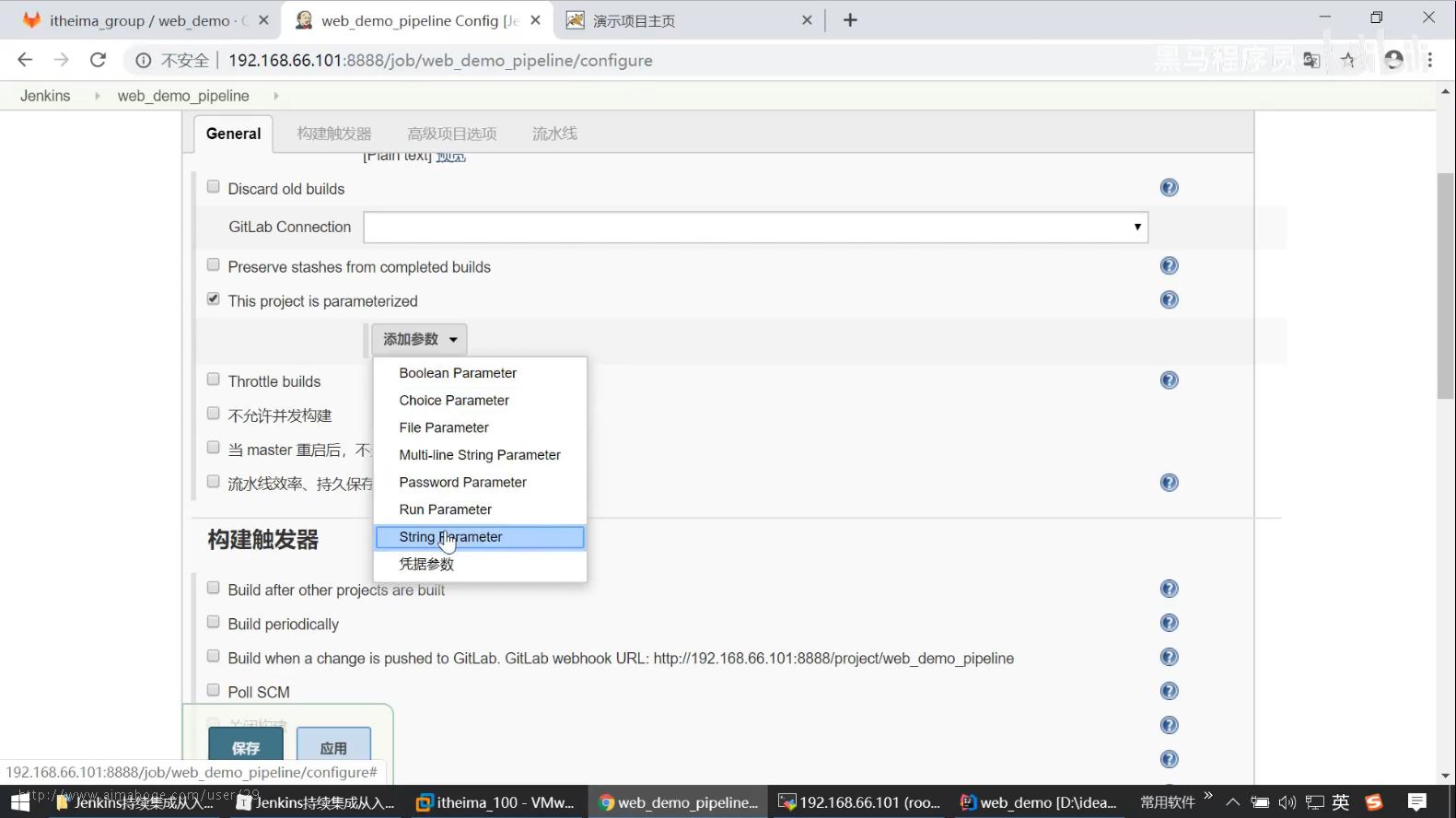Select Password Parameter from the menu
The height and width of the screenshot is (818, 1456).
click(x=480, y=483)
